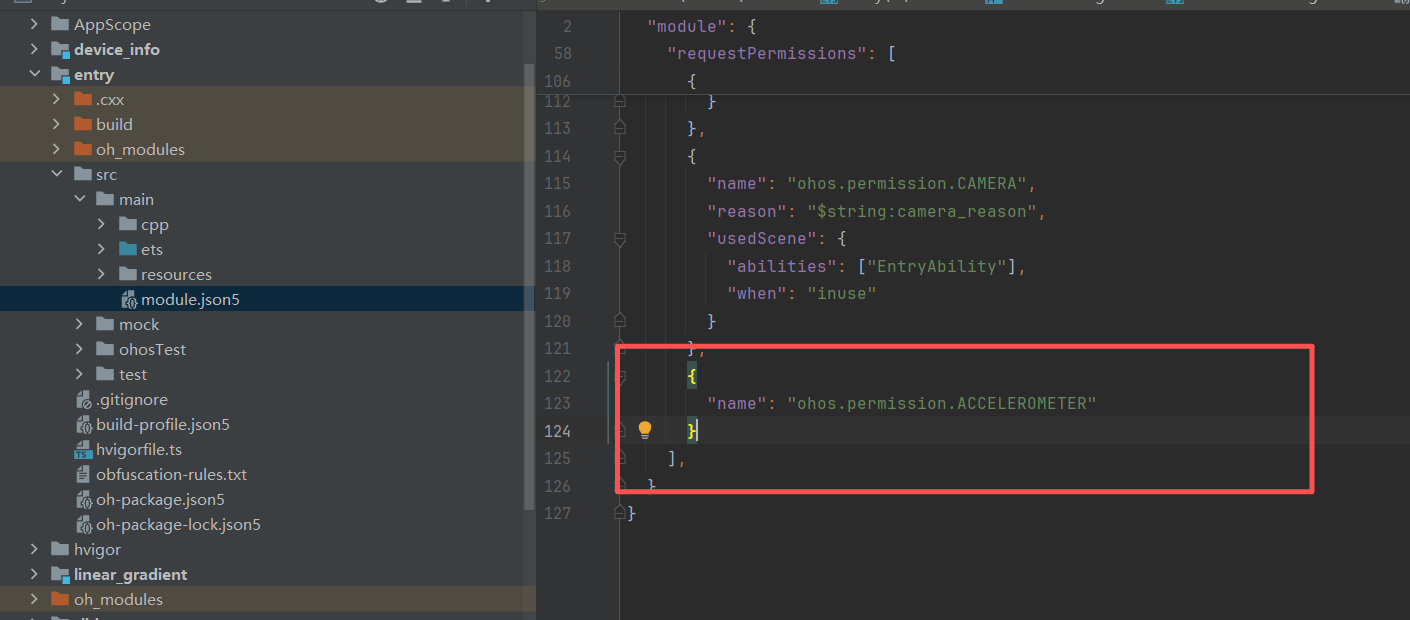Image resolution: width=1410 pixels, height=620 pixels.
Task: Expand the device_info module chevron
Action: coord(34,49)
